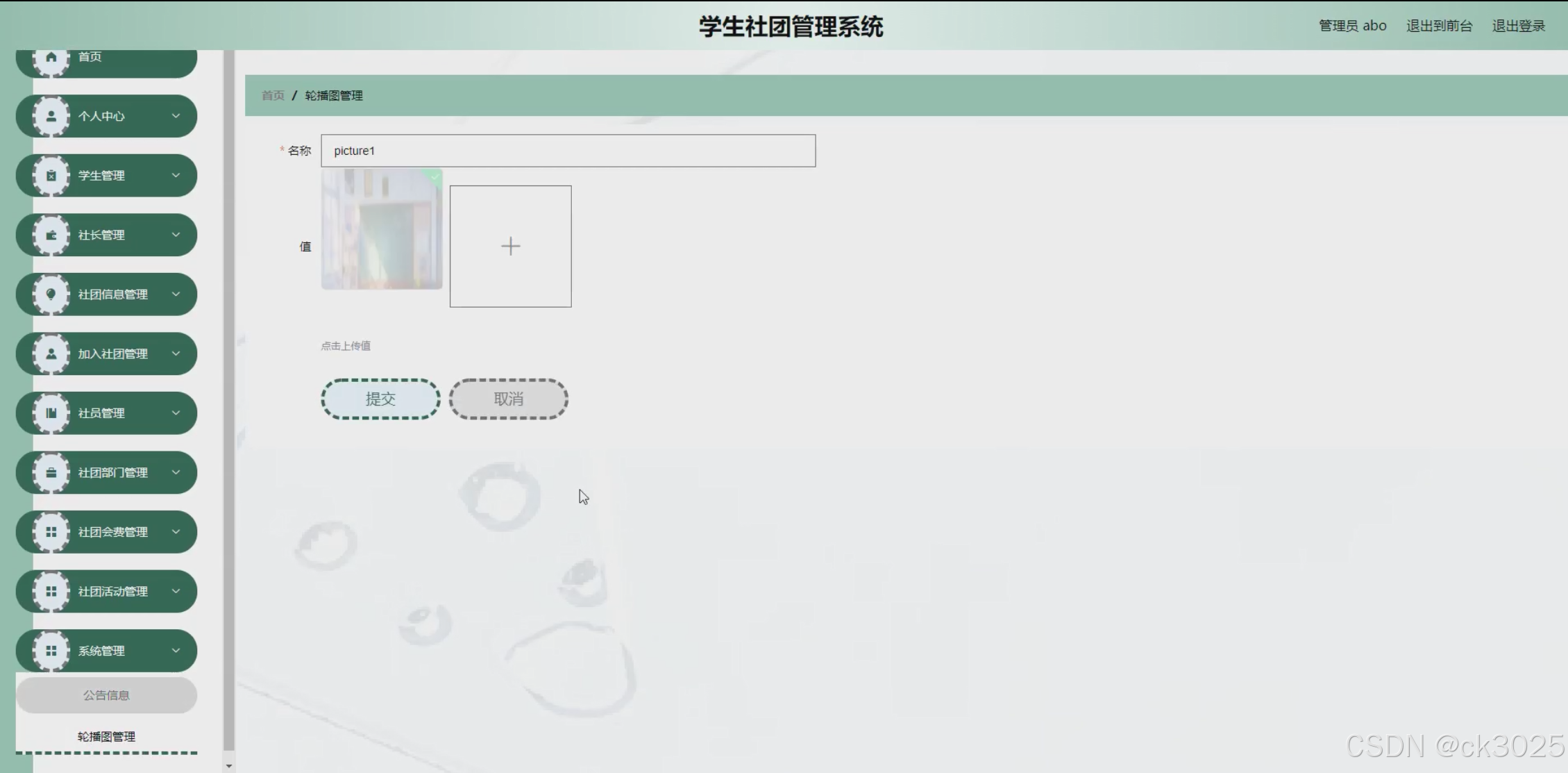The height and width of the screenshot is (773, 1568).
Task: Click the 社团会费管理 grid icon
Action: coord(51,533)
